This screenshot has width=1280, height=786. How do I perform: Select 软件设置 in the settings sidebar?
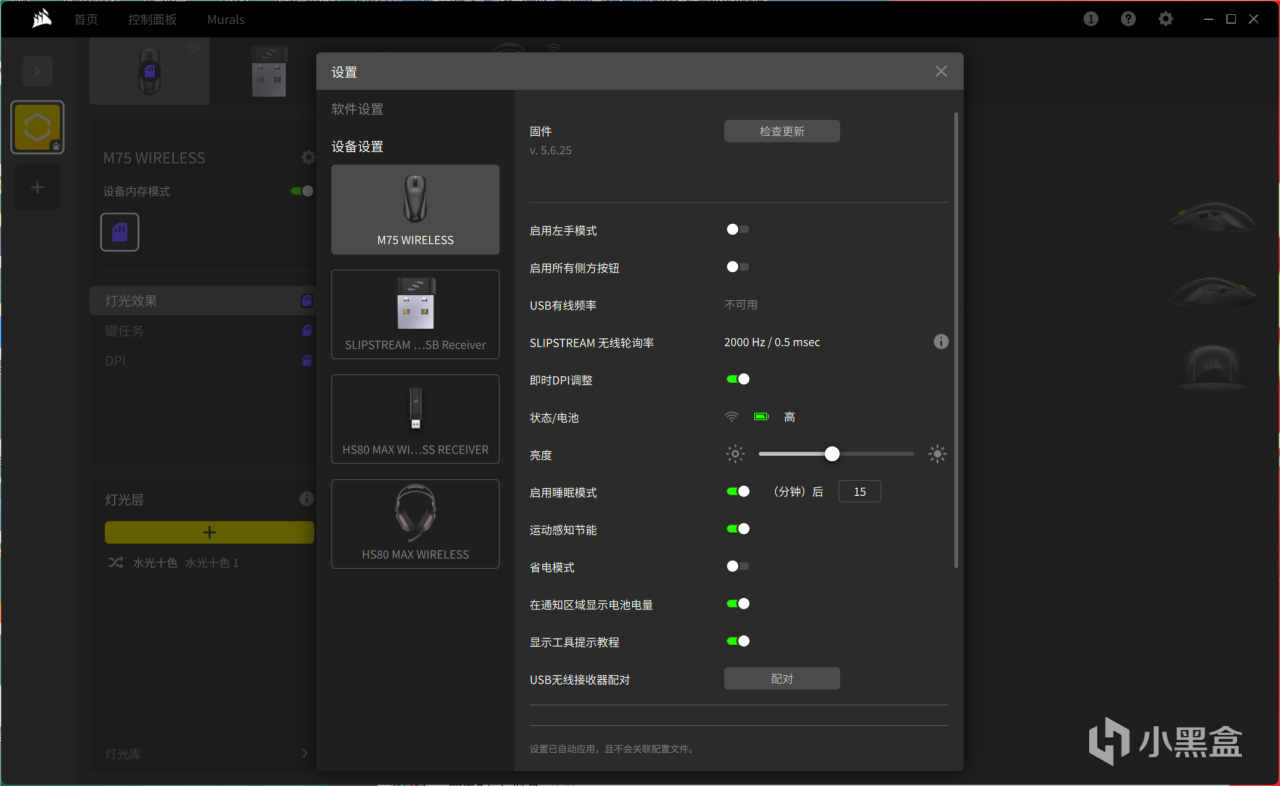(357, 109)
